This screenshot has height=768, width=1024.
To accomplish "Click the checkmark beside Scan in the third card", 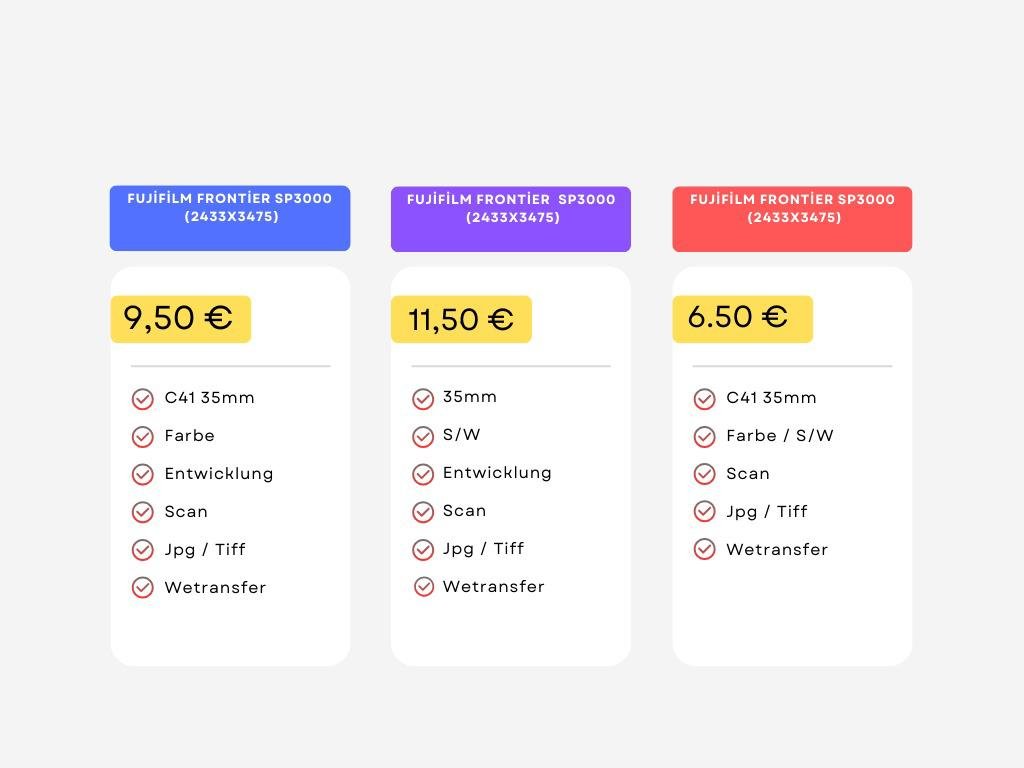I will point(704,473).
